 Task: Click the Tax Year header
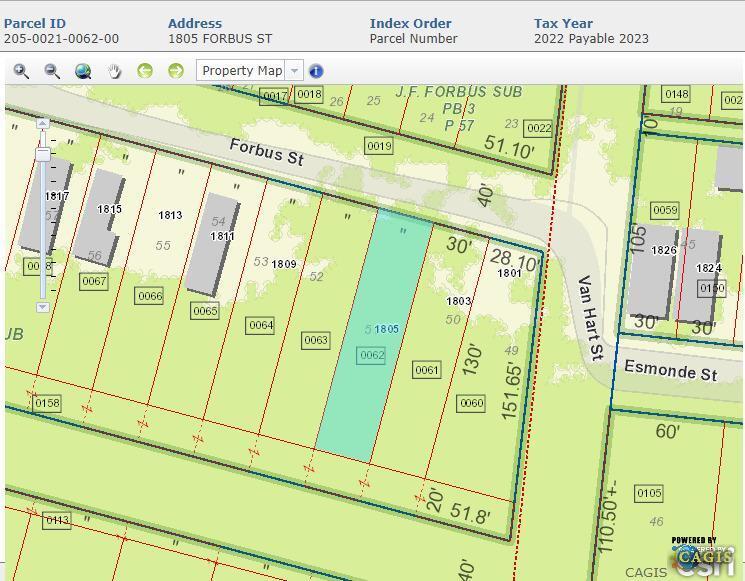click(x=564, y=23)
